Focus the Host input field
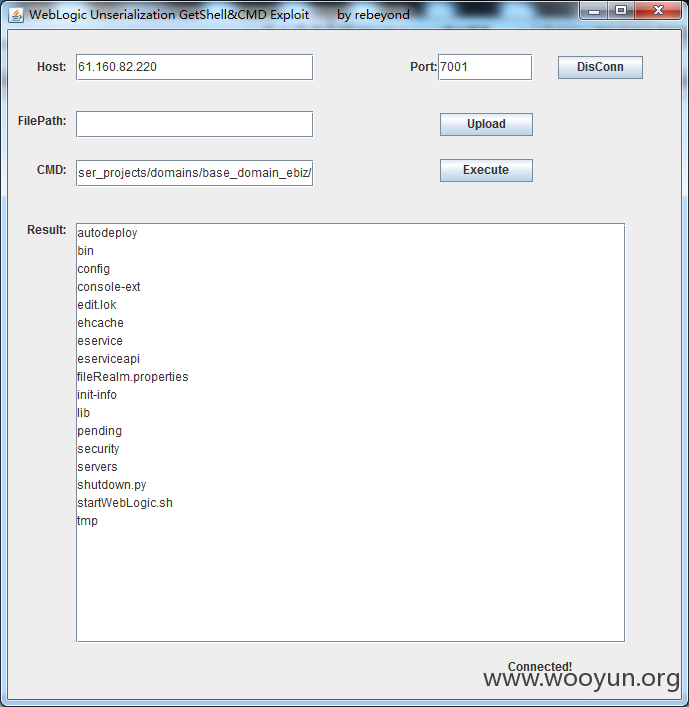This screenshot has width=689, height=707. click(x=194, y=67)
